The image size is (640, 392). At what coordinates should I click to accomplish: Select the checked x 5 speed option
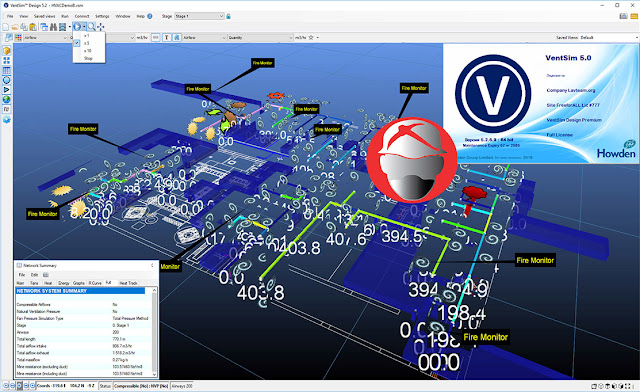click(x=89, y=43)
